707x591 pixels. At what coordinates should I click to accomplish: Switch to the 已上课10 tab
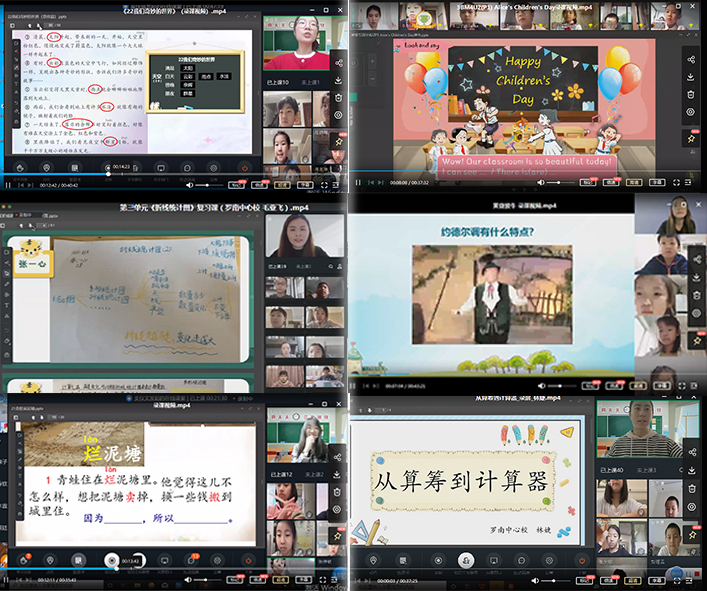point(278,82)
